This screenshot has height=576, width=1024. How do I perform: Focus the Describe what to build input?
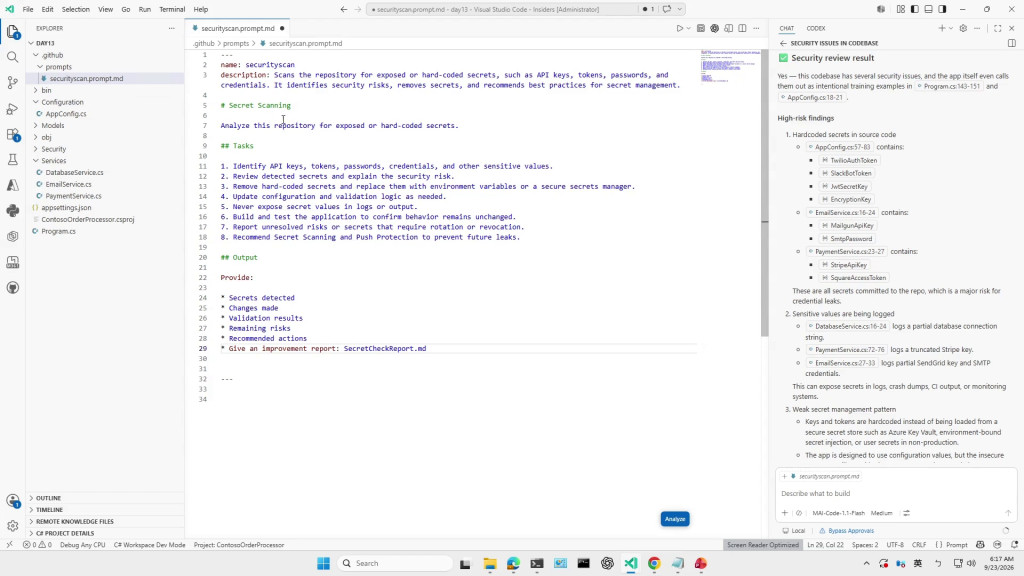[895, 494]
